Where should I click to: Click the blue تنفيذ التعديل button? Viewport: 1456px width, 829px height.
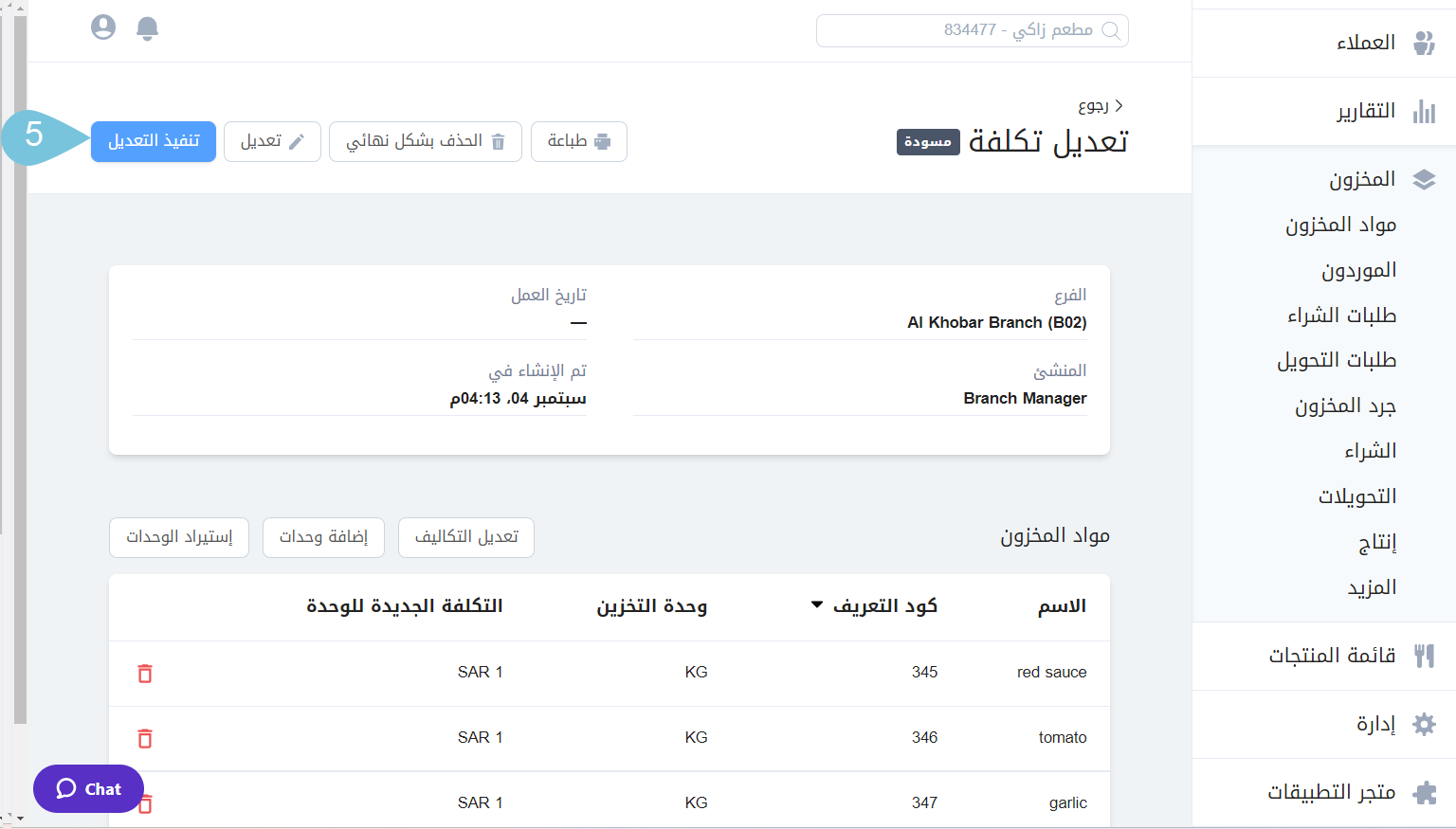click(x=154, y=142)
